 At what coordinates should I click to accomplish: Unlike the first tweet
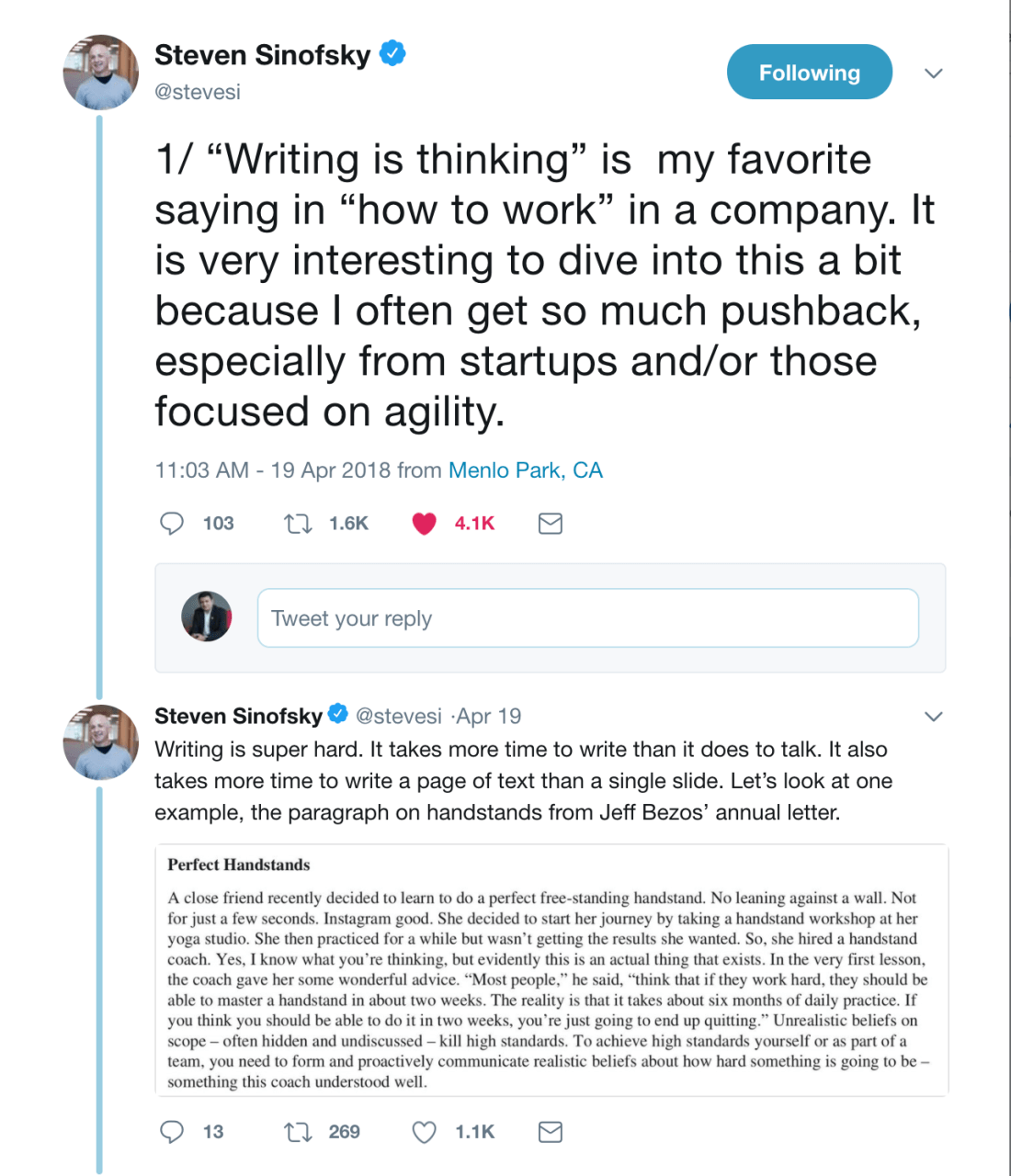click(424, 524)
